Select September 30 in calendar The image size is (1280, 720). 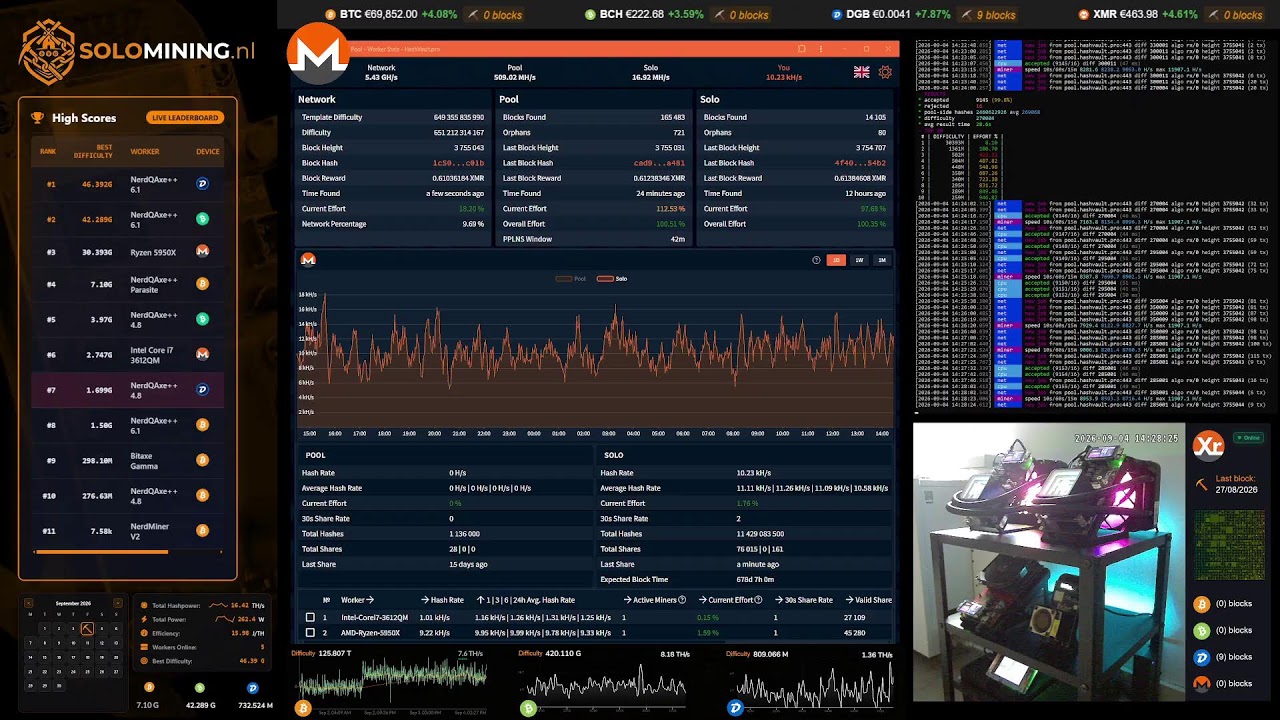click(59, 685)
